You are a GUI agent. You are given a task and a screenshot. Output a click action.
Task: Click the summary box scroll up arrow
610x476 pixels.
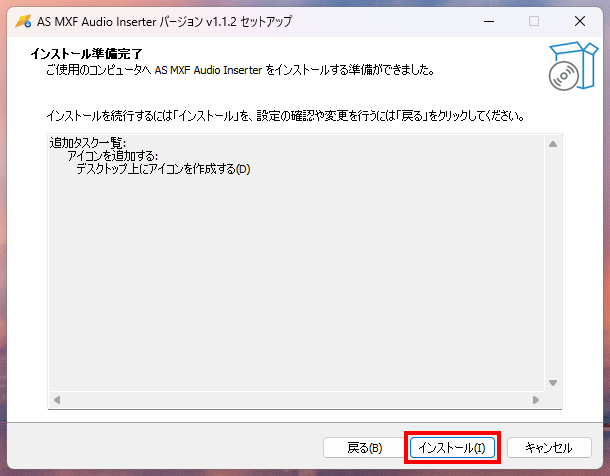point(553,144)
